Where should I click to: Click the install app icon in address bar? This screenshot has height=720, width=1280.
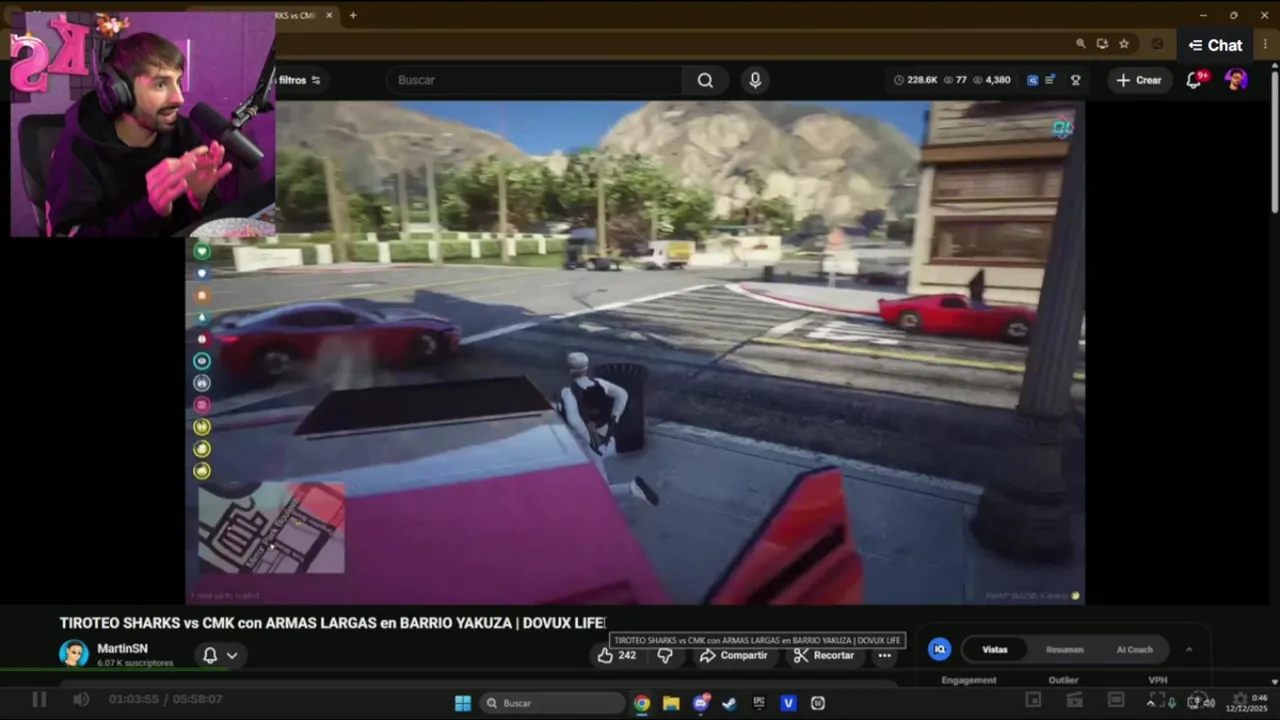1102,44
